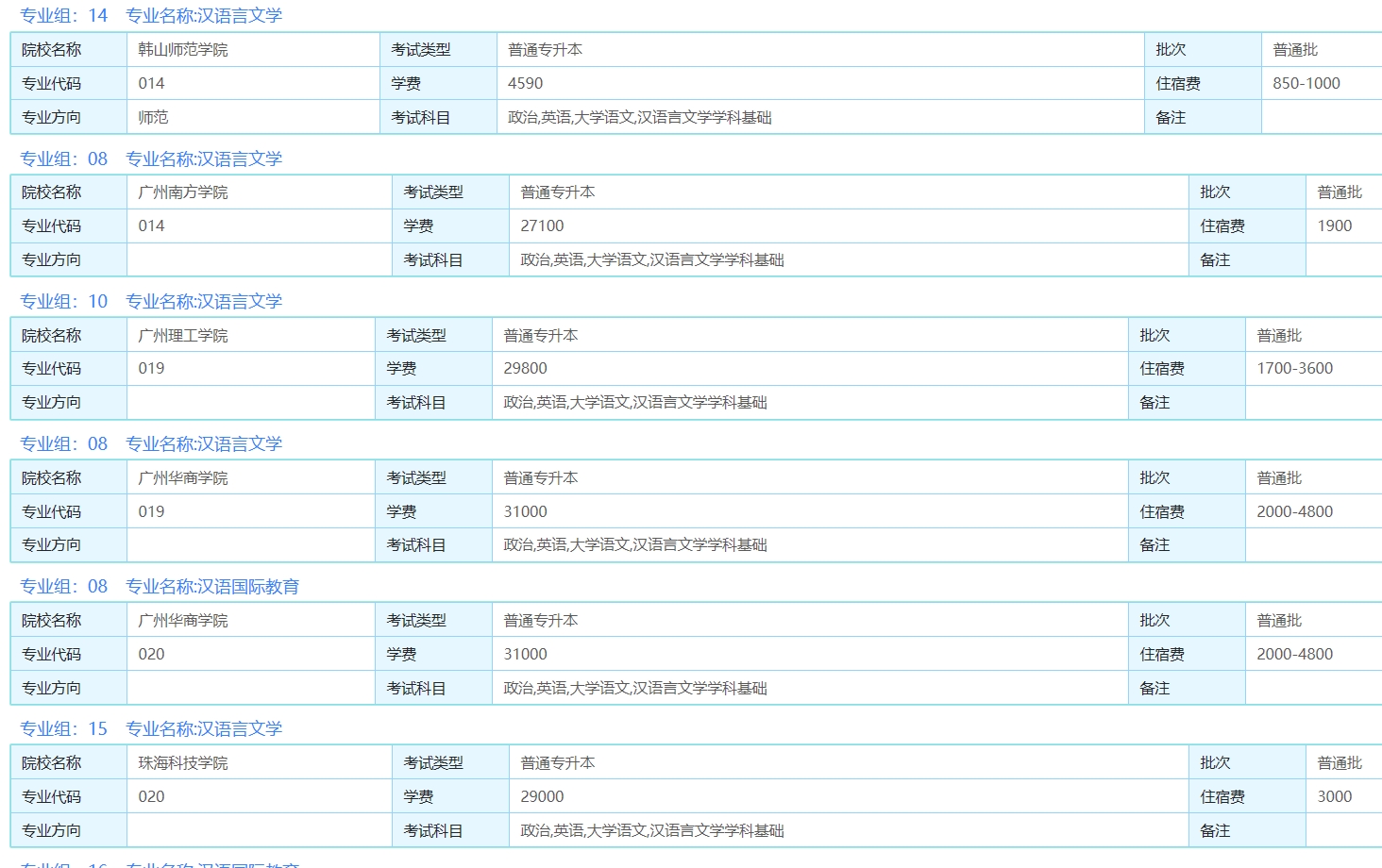Select exam subjects under tuition 29800
Viewport: 1382px width, 868px height.
[x=635, y=402]
